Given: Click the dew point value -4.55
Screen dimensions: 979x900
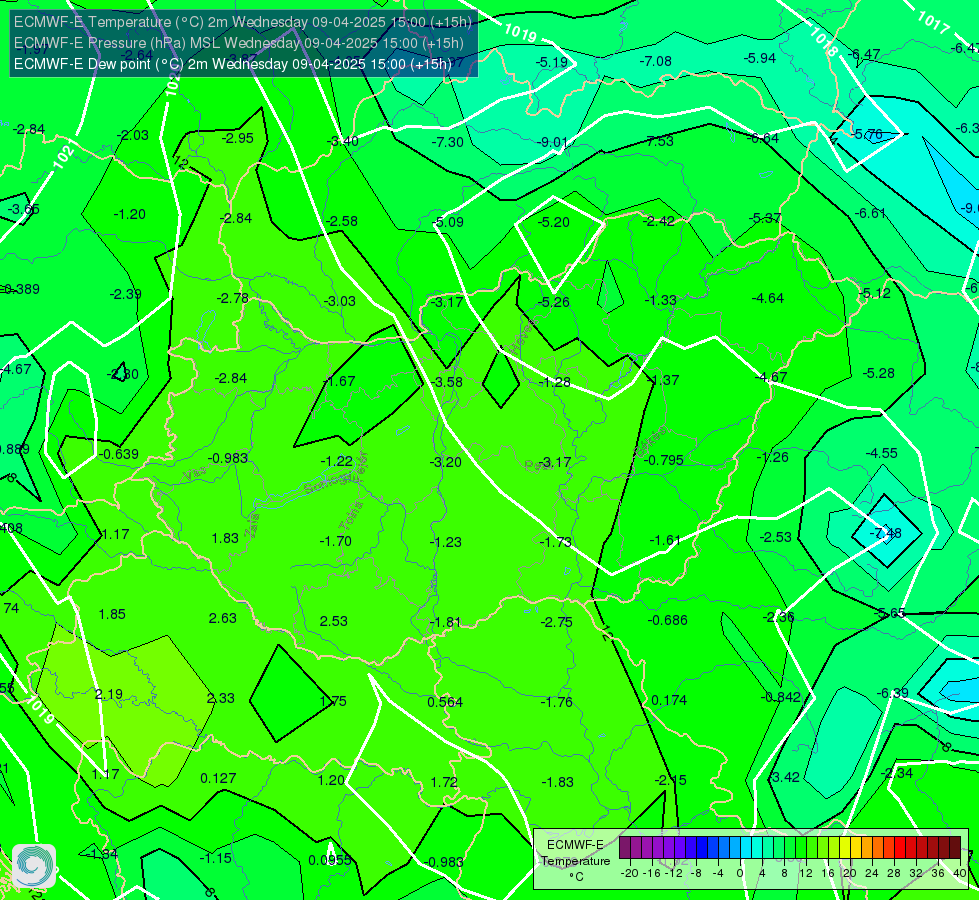Looking at the screenshot, I should tap(882, 453).
